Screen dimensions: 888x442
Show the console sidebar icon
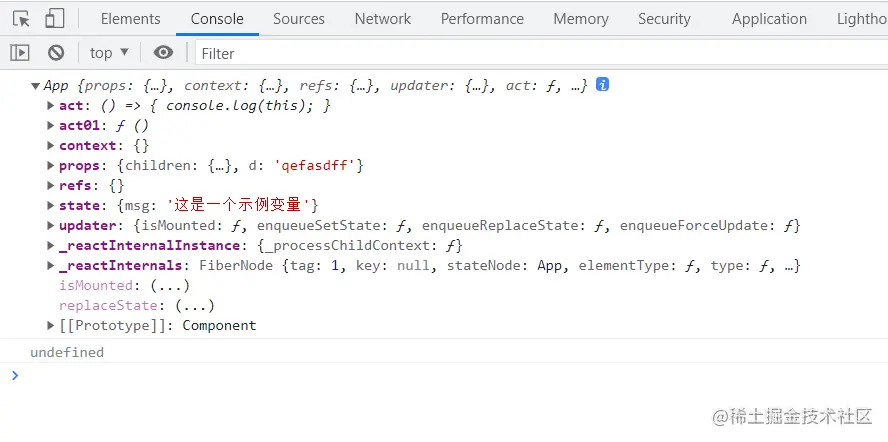click(20, 53)
